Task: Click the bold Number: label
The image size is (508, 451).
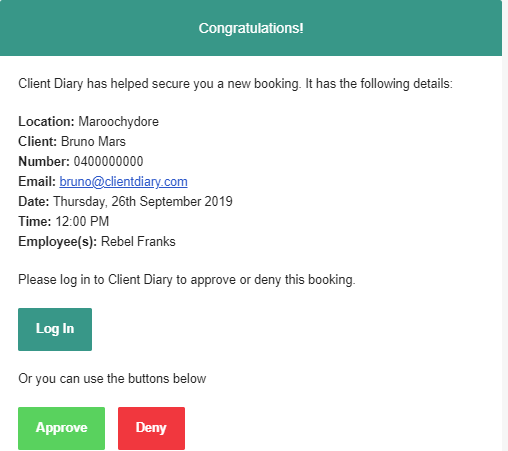Action: 44,162
